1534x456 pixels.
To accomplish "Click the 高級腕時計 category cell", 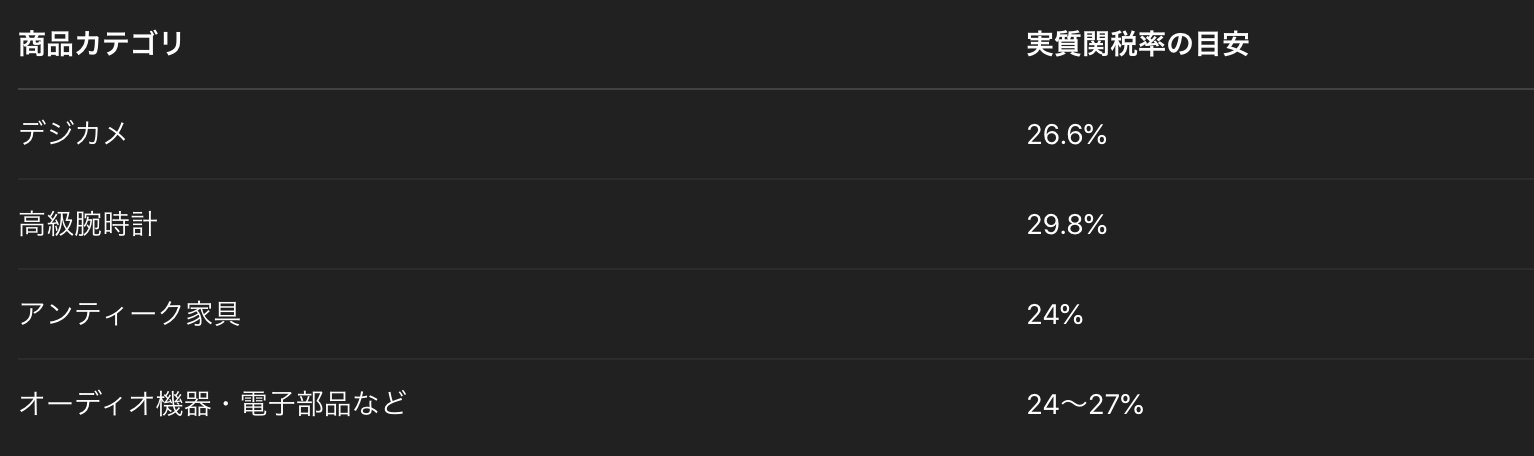I will 88,224.
